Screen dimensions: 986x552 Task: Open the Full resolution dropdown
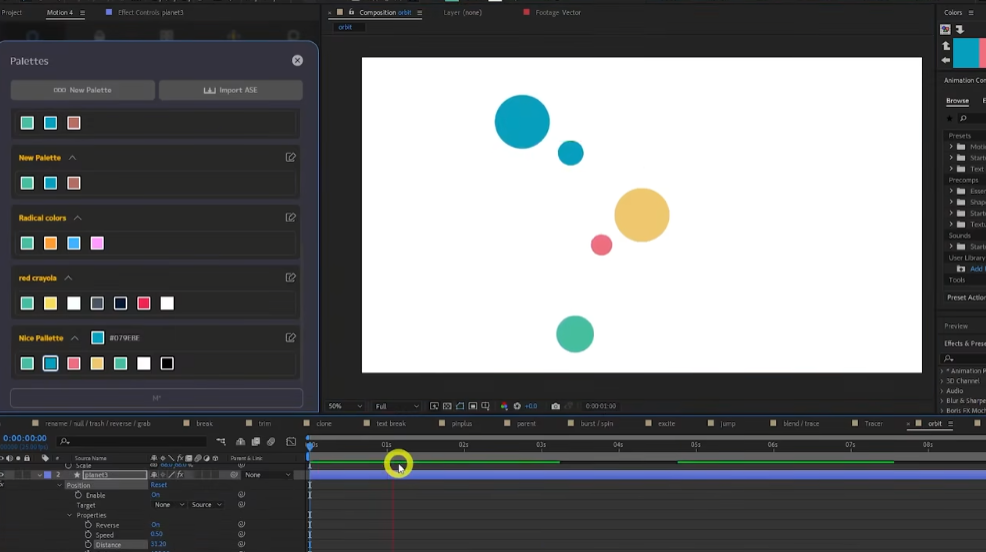pyautogui.click(x=396, y=406)
